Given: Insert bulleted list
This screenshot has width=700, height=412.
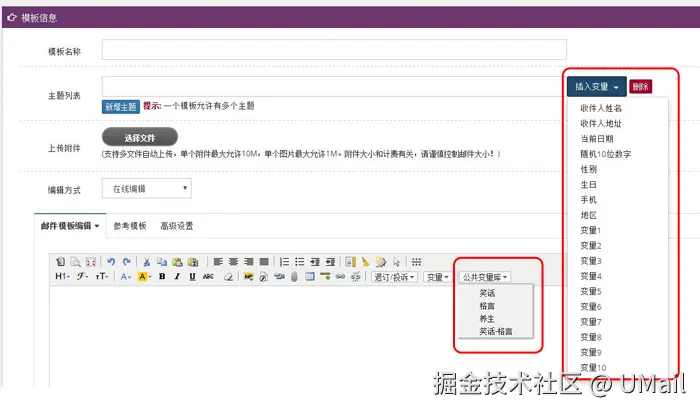Looking at the screenshot, I should click(x=300, y=262).
